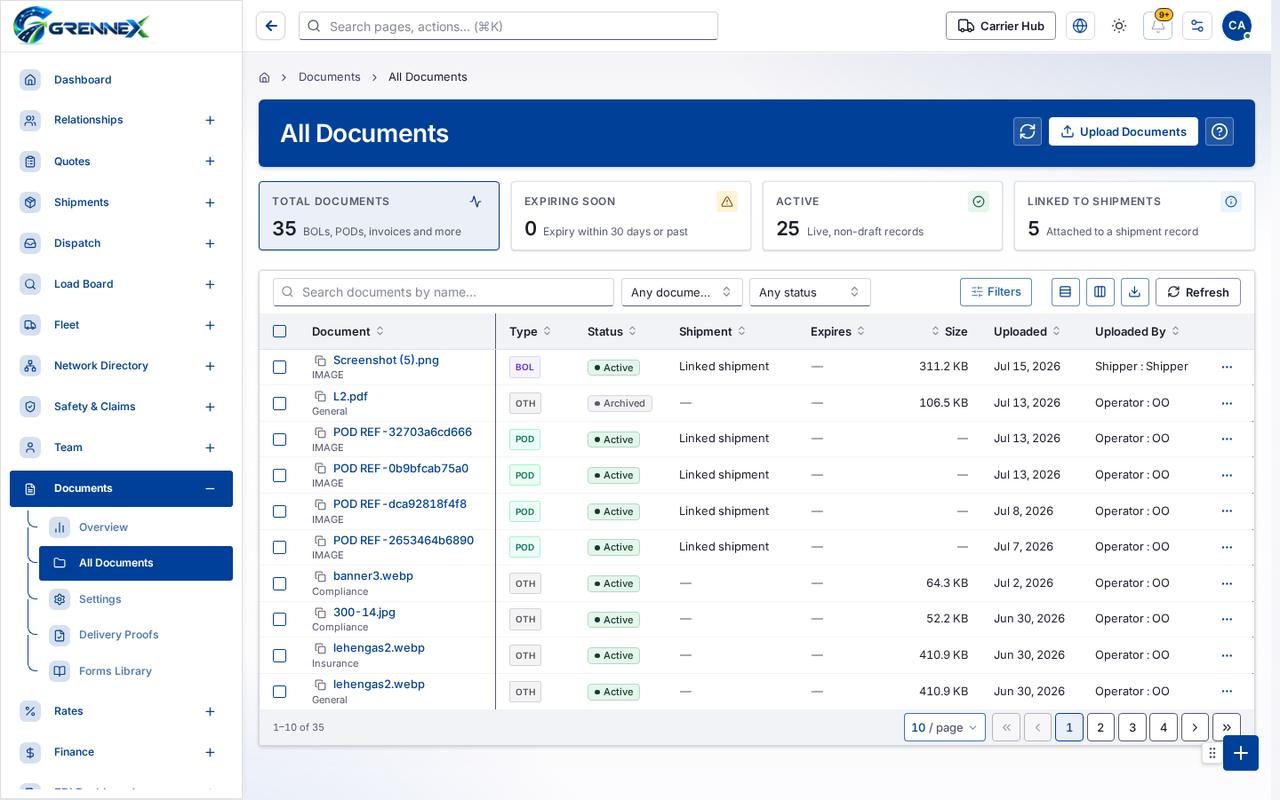Image resolution: width=1280 pixels, height=800 pixels.
Task: Open the notifications bell
Action: coord(1158,26)
